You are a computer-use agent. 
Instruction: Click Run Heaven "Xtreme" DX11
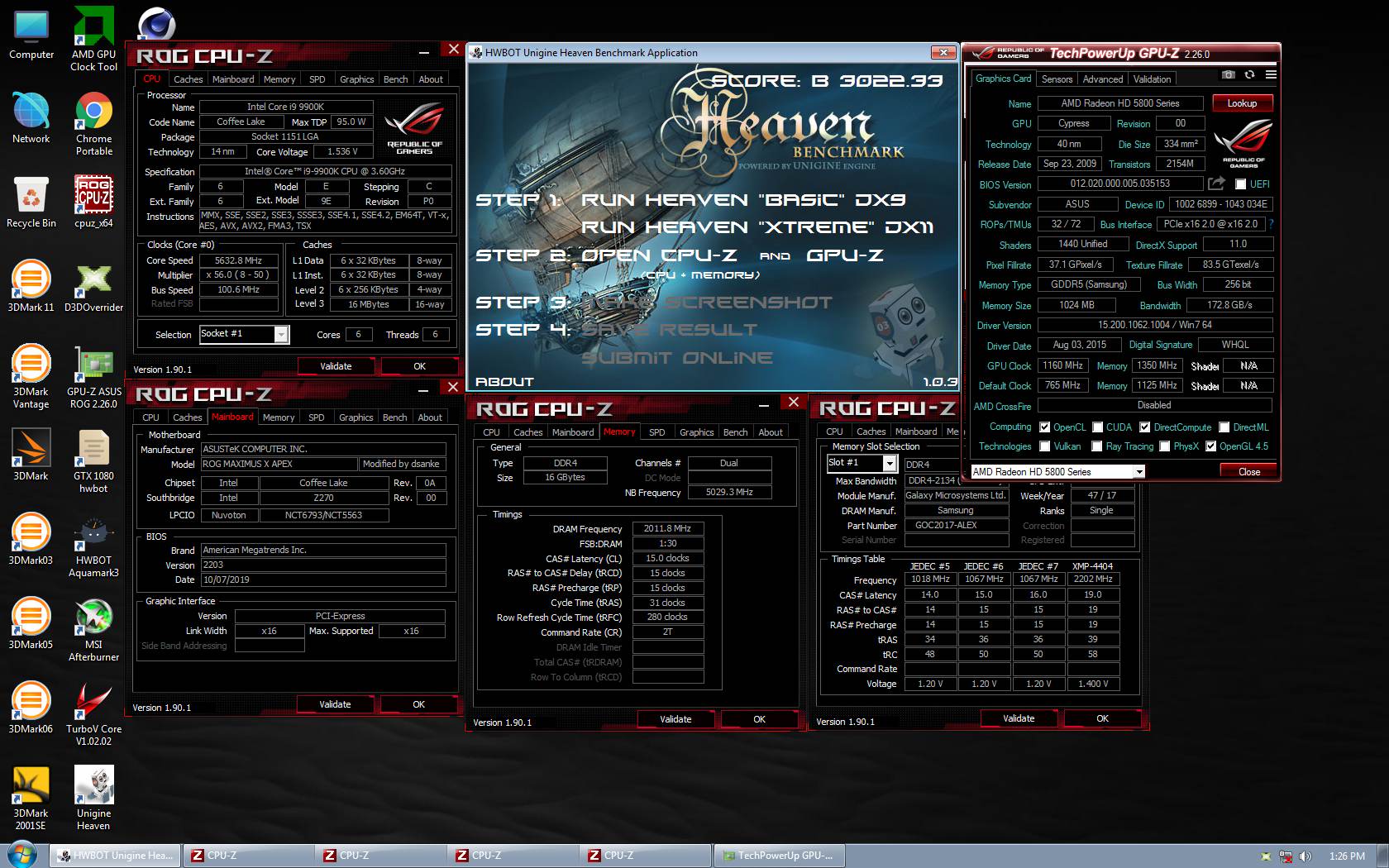coord(757,227)
